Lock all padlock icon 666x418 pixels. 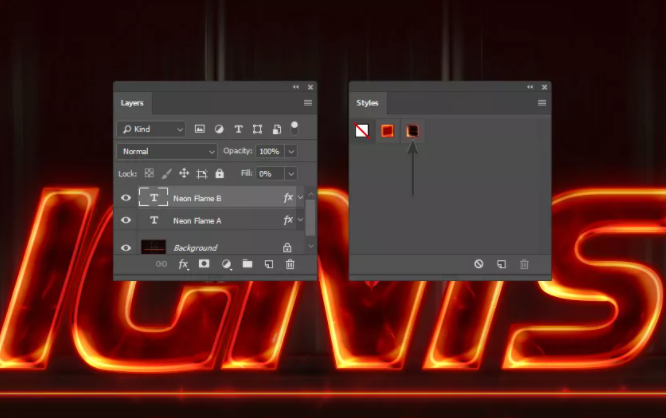pos(219,173)
